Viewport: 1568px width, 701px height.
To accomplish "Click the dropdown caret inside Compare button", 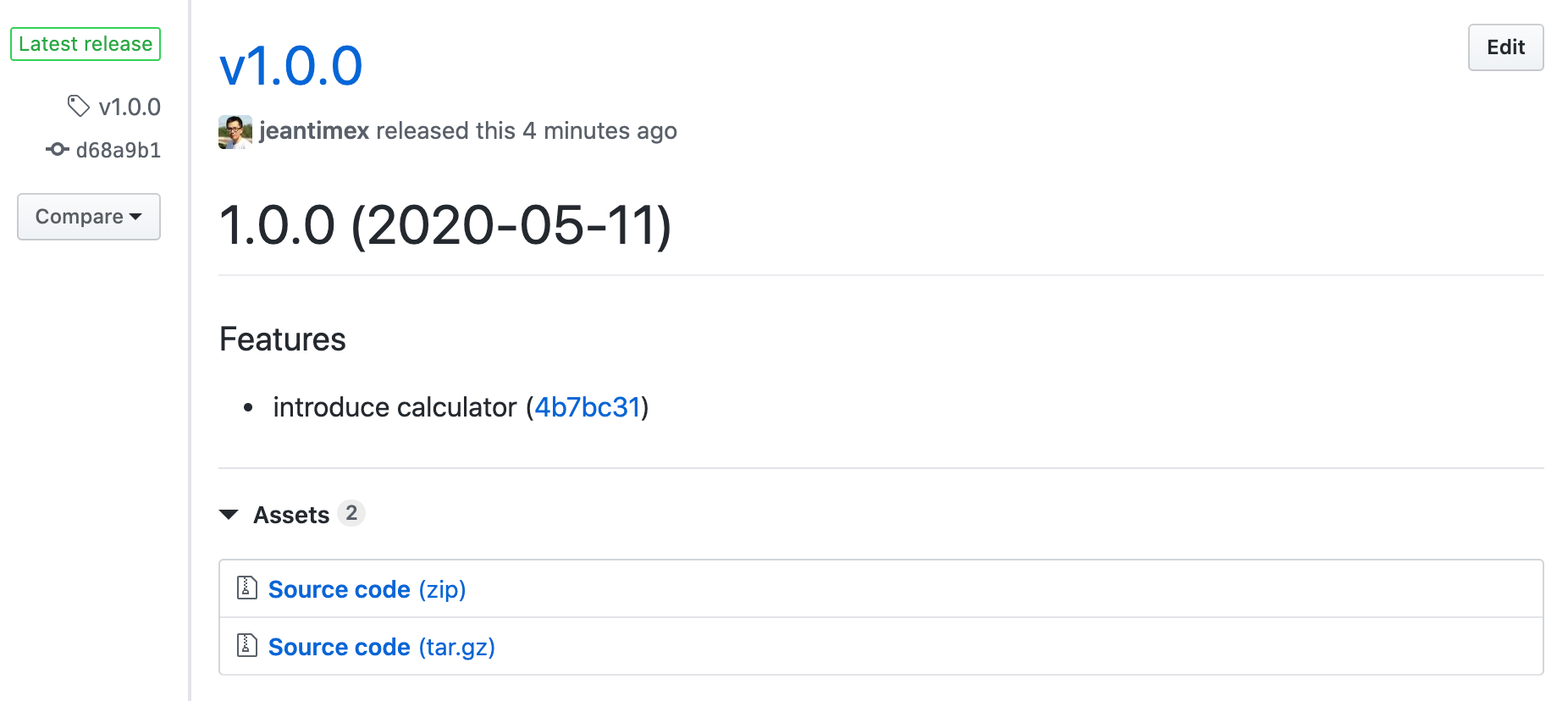I will 137,218.
